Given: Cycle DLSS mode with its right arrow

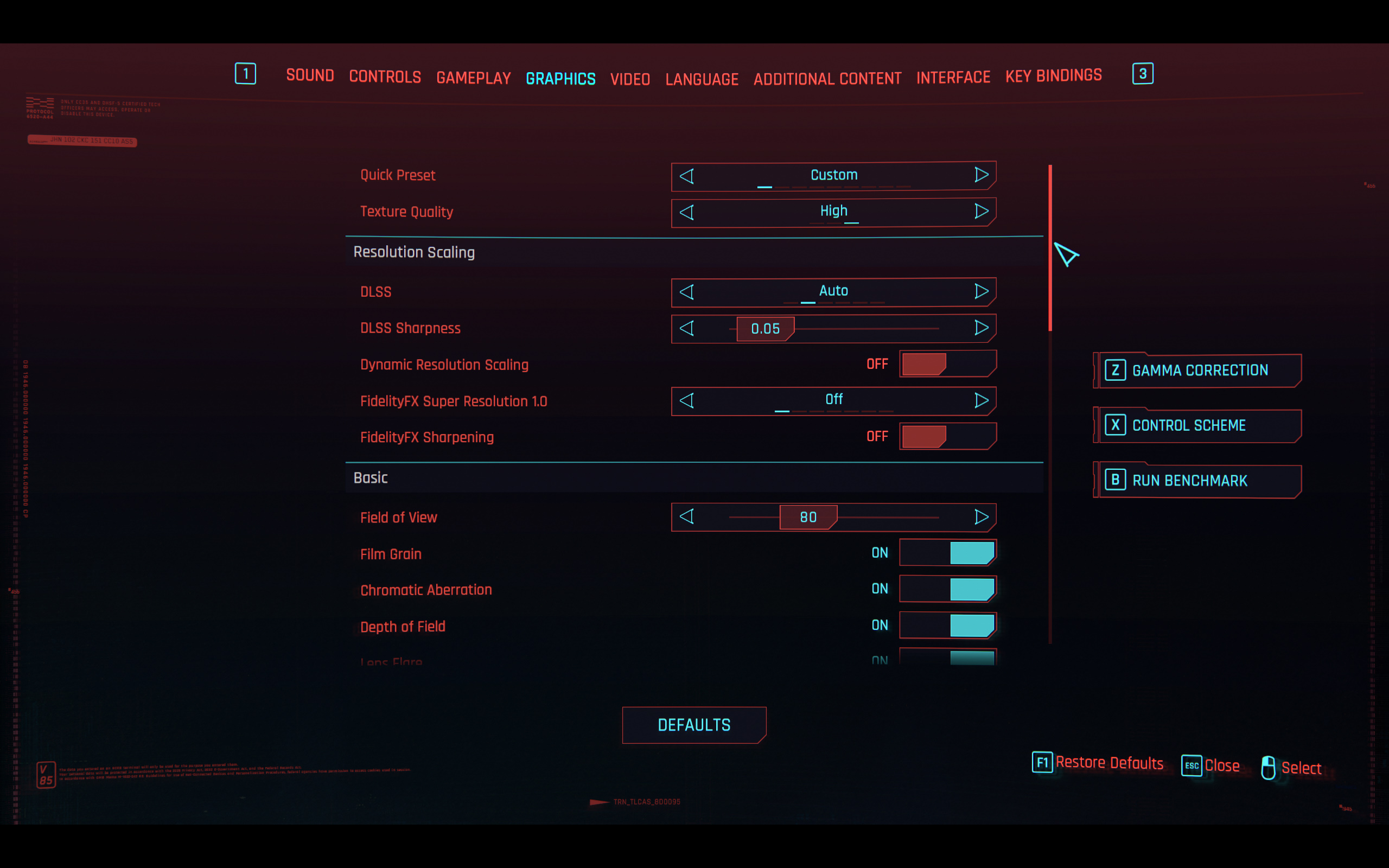Looking at the screenshot, I should (981, 292).
